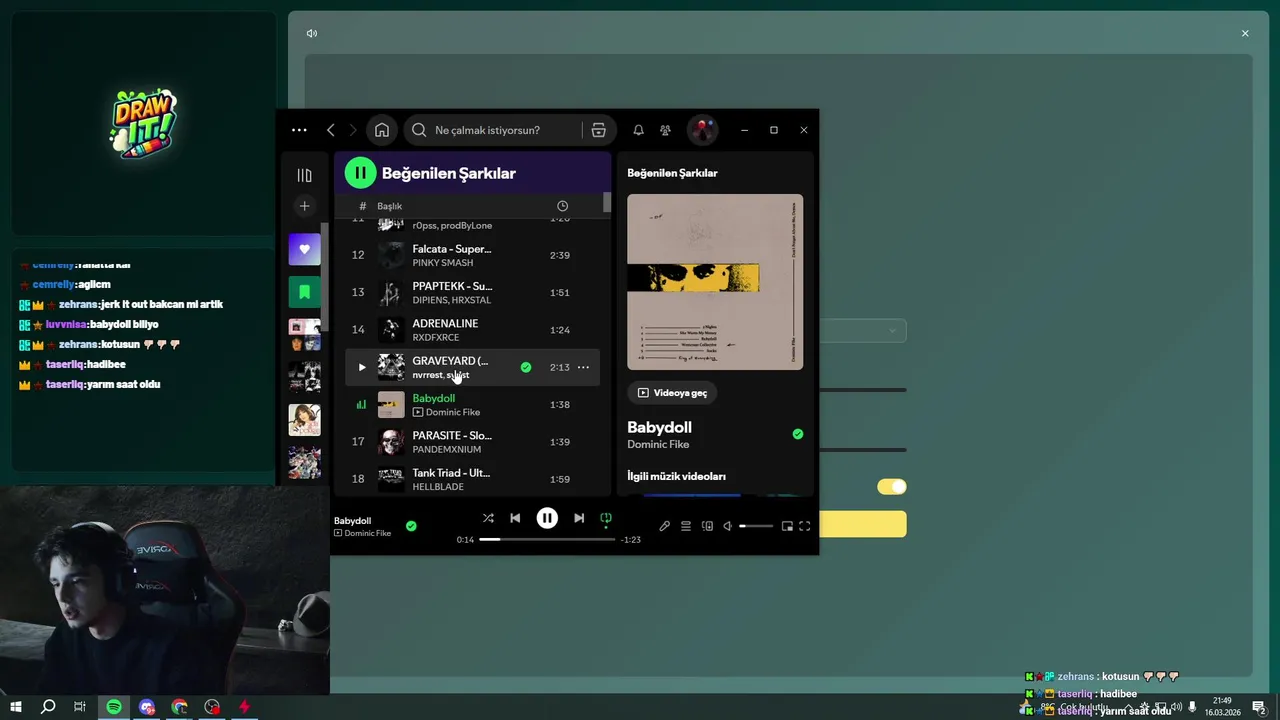Create a playlist with the plus icon
The height and width of the screenshot is (720, 1280).
click(305, 206)
